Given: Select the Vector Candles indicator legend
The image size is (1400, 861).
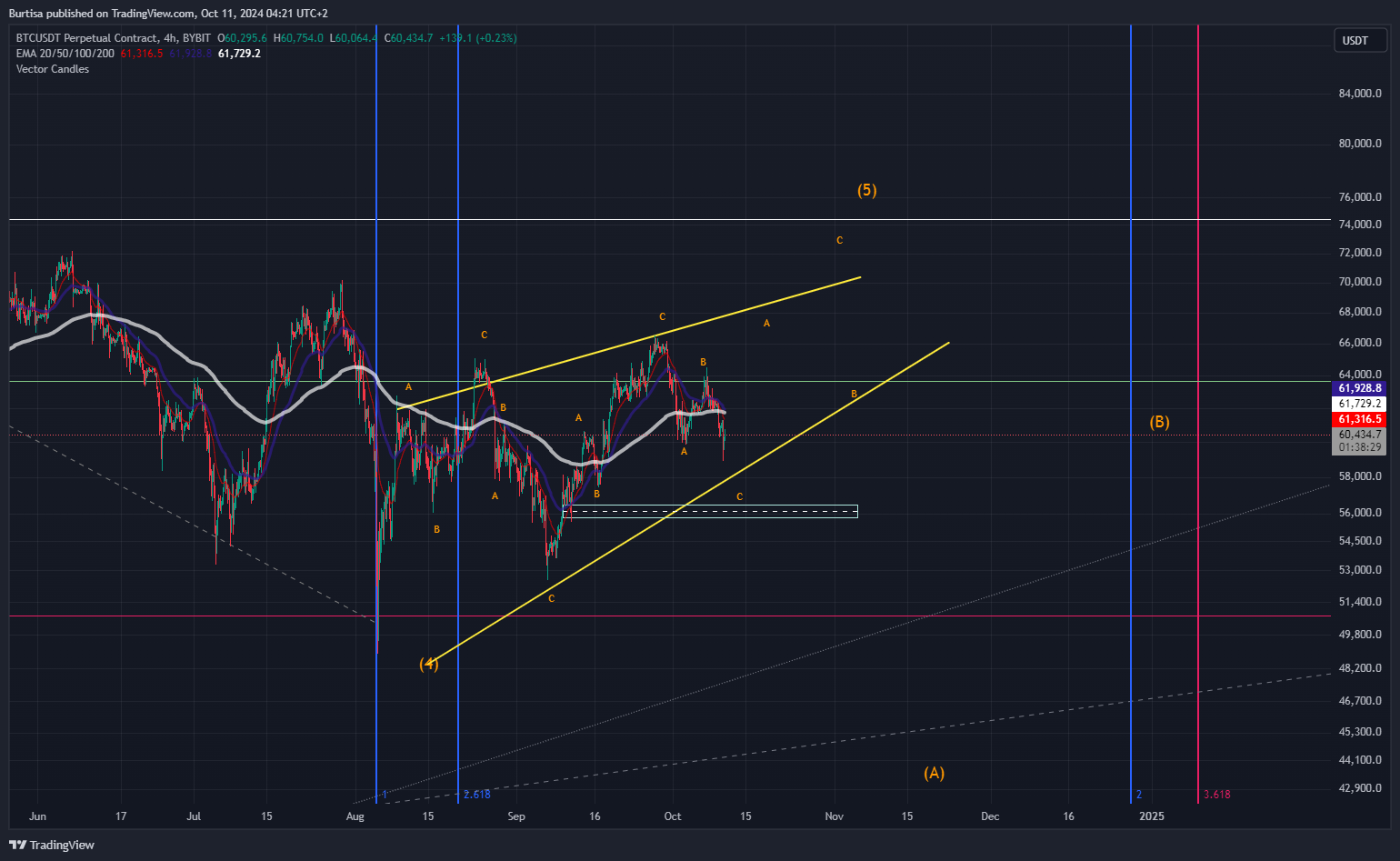Looking at the screenshot, I should [x=53, y=69].
